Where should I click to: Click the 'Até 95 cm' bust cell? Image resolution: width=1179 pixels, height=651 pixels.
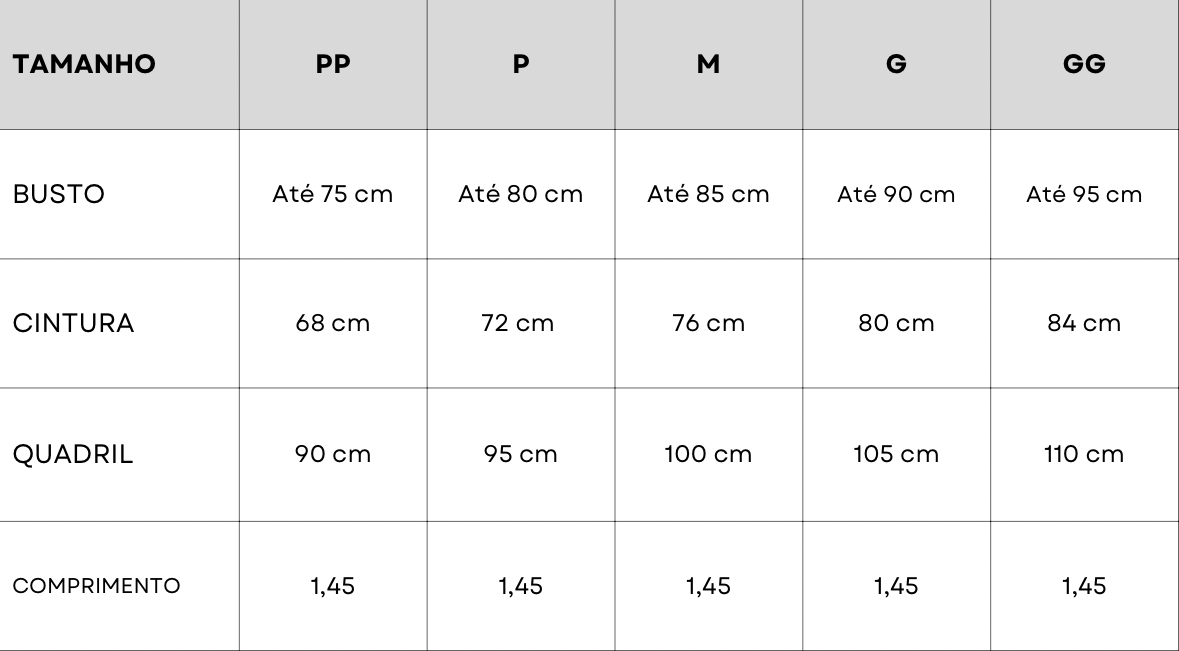[x=1084, y=195]
